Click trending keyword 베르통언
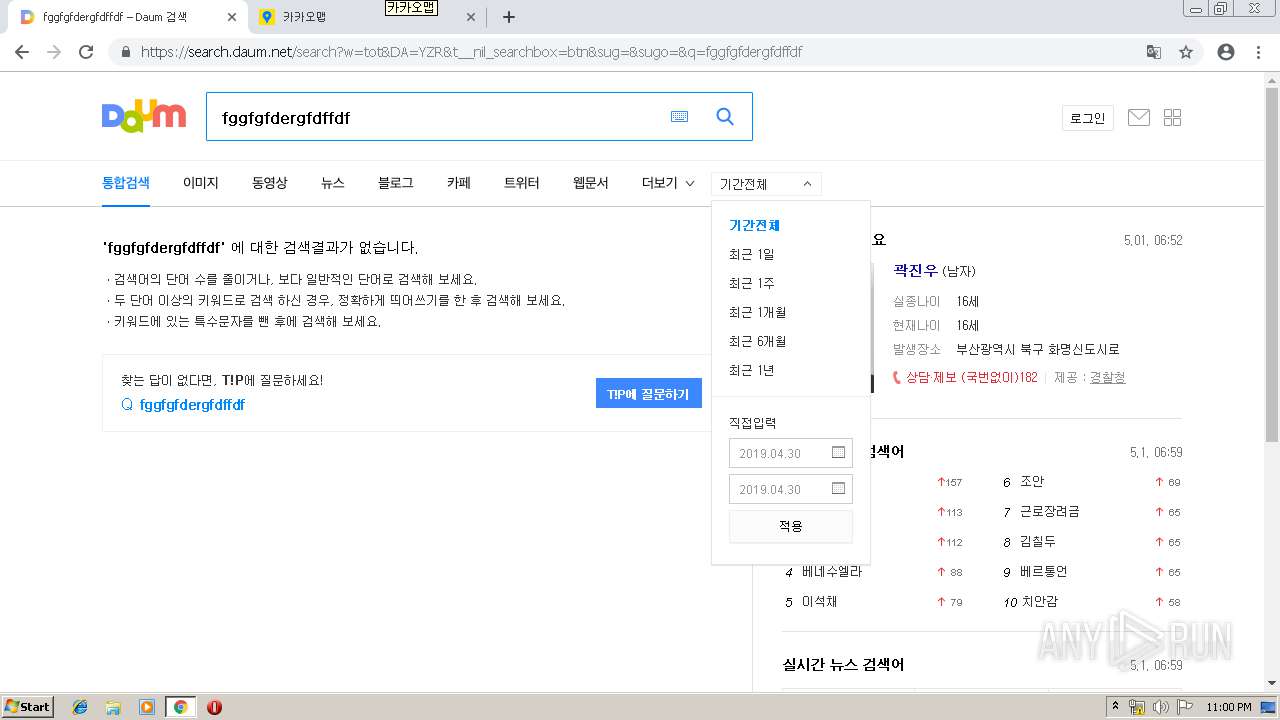1280x720 pixels. point(1044,572)
